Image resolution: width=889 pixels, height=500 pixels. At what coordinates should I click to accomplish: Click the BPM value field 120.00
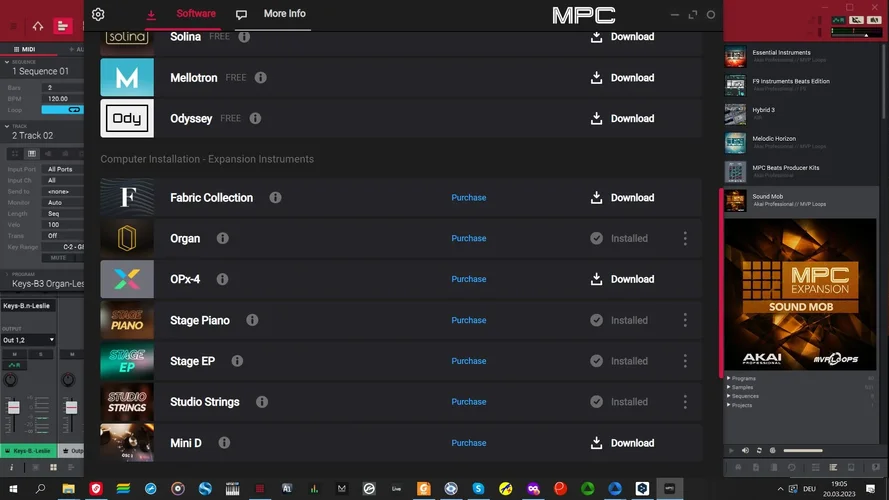coord(62,99)
